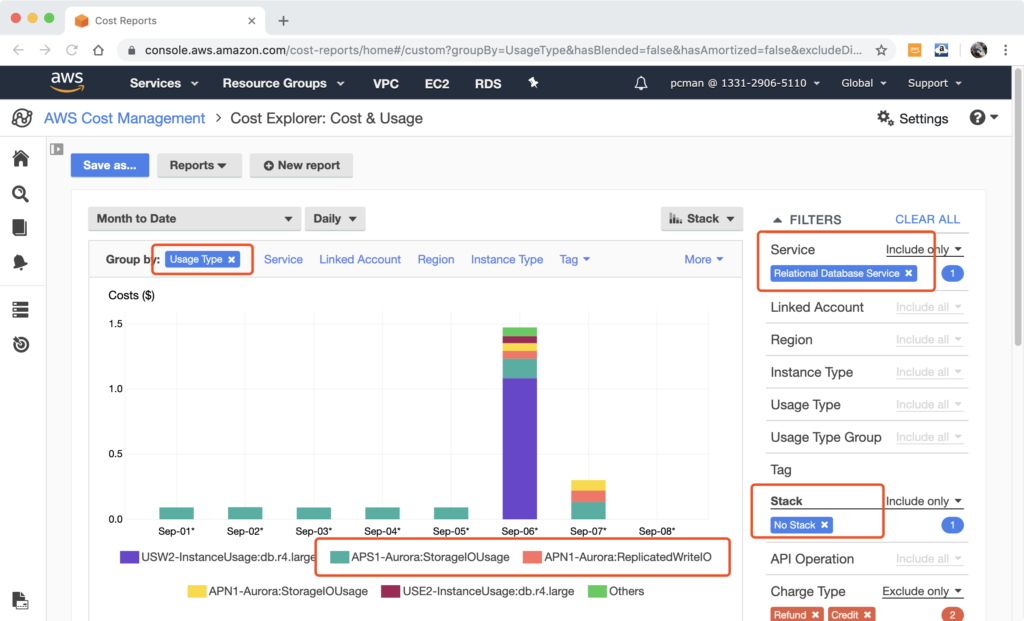1024x621 pixels.
Task: Remove the Relational Database Service filter chip
Action: coord(908,274)
